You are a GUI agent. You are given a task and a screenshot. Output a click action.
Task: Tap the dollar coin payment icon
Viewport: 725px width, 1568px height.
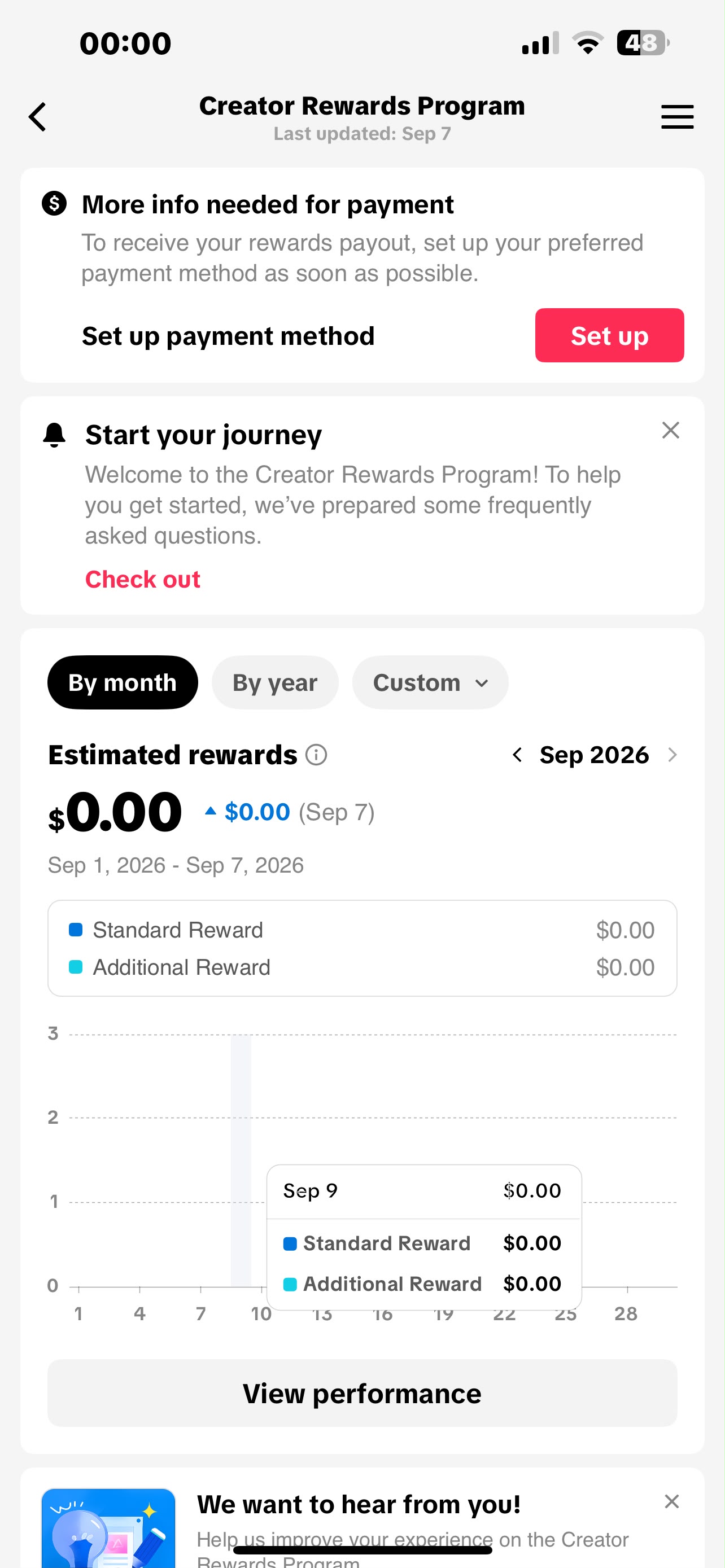pyautogui.click(x=54, y=203)
